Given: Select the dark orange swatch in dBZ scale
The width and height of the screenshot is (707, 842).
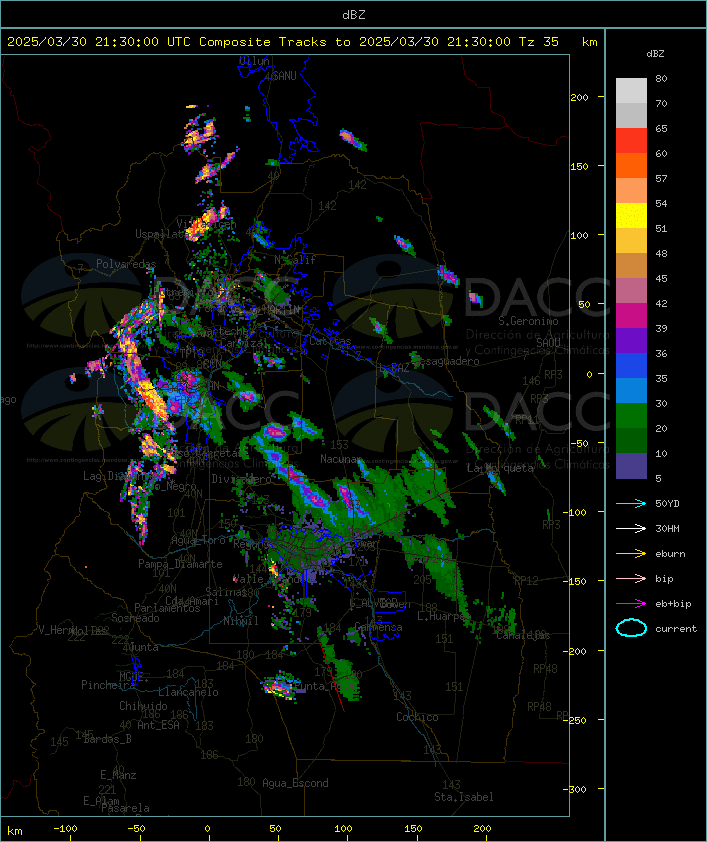Looking at the screenshot, I should [x=631, y=165].
